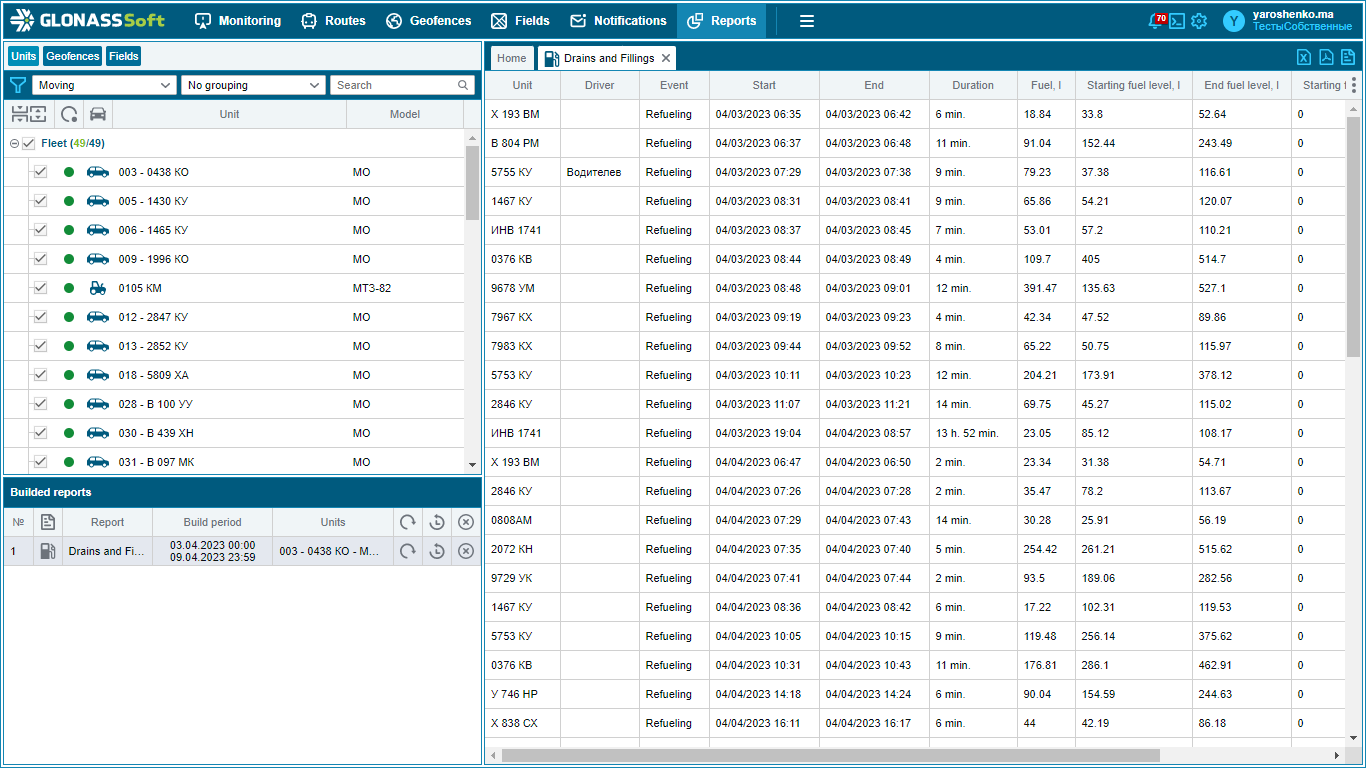Click the collapse all groups icon
Image resolution: width=1366 pixels, height=768 pixels.
(18, 114)
